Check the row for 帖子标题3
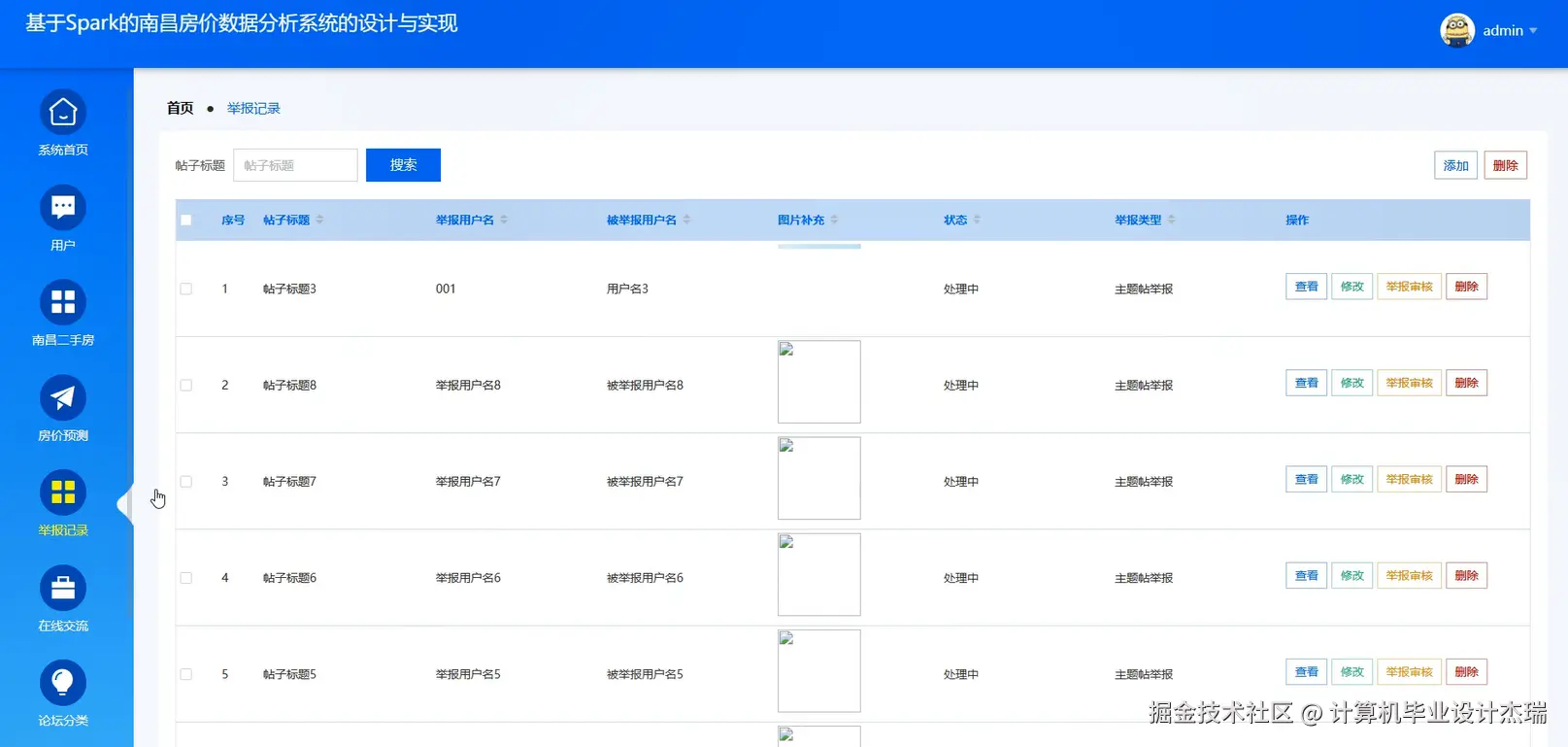 pos(186,289)
